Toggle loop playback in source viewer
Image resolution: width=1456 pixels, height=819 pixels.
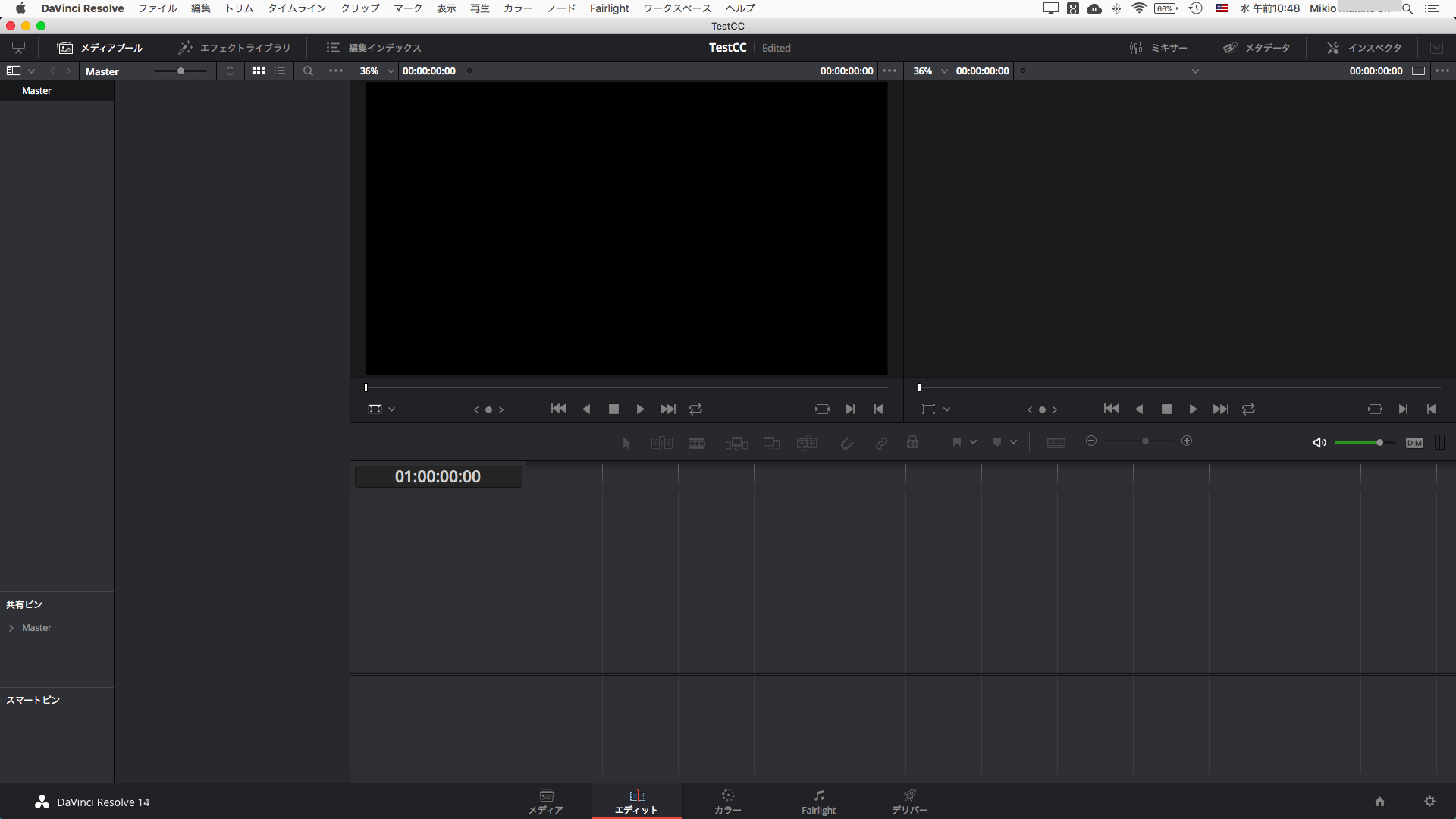point(695,409)
